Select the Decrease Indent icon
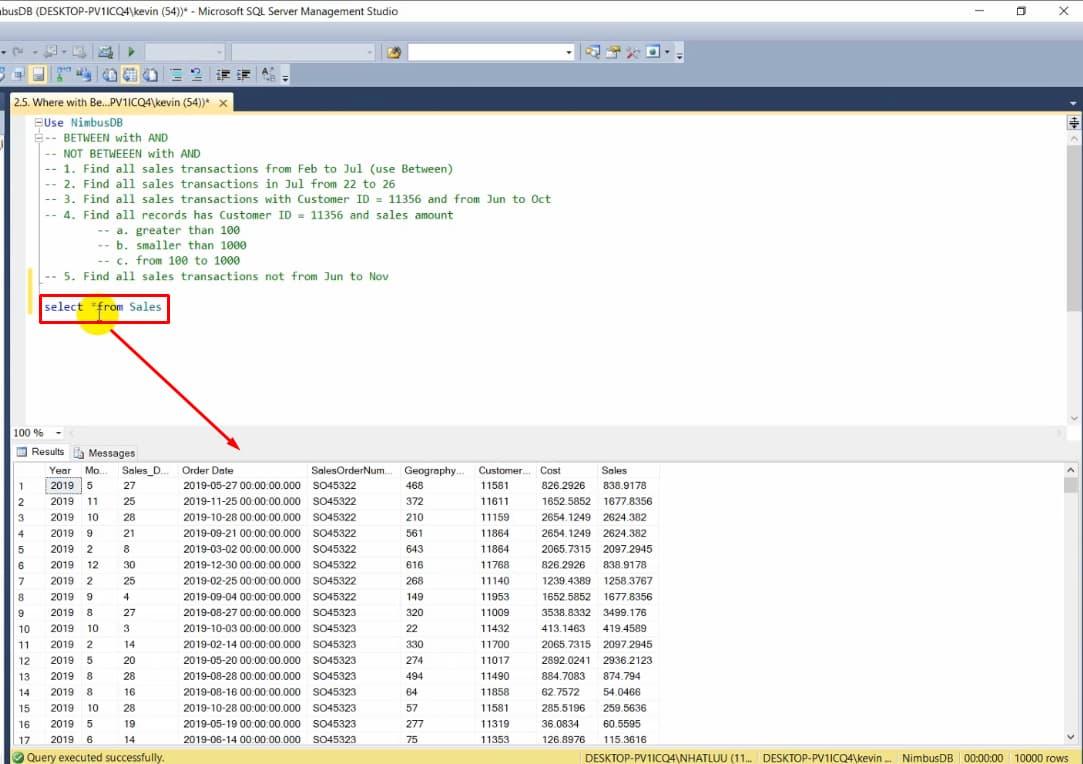Image resolution: width=1083 pixels, height=764 pixels. (222, 73)
